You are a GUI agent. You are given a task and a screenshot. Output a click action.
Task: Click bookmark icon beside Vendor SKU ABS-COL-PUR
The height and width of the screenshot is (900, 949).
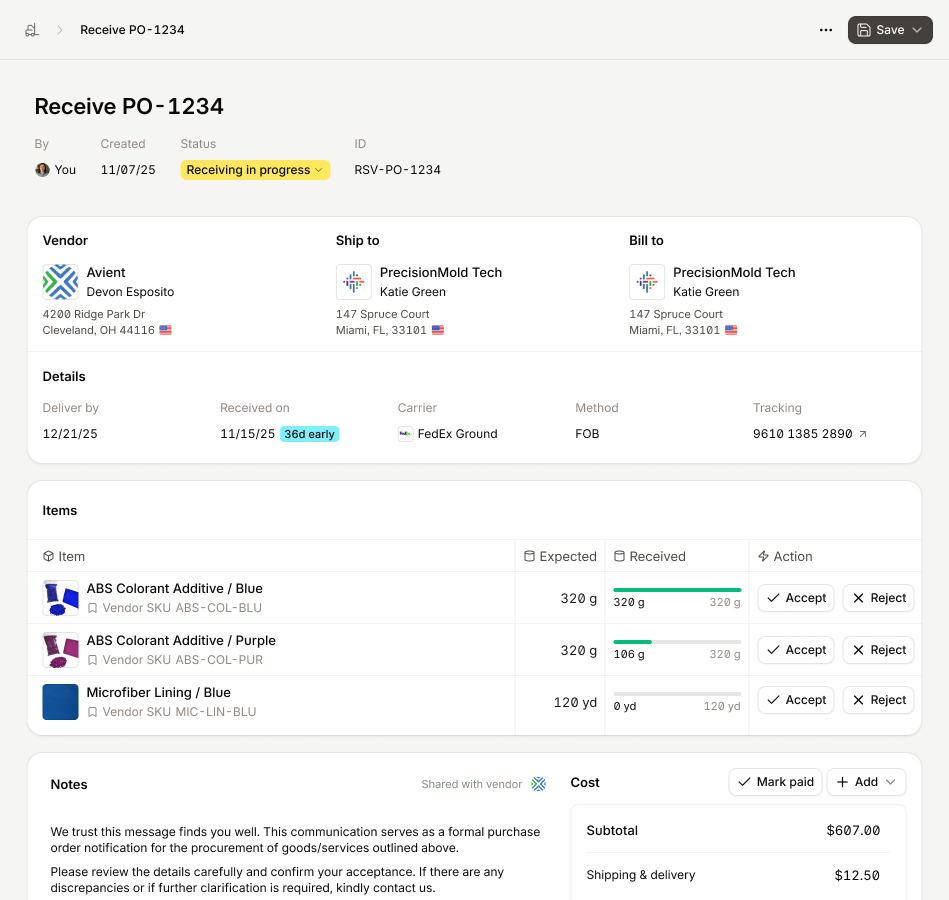click(x=93, y=660)
